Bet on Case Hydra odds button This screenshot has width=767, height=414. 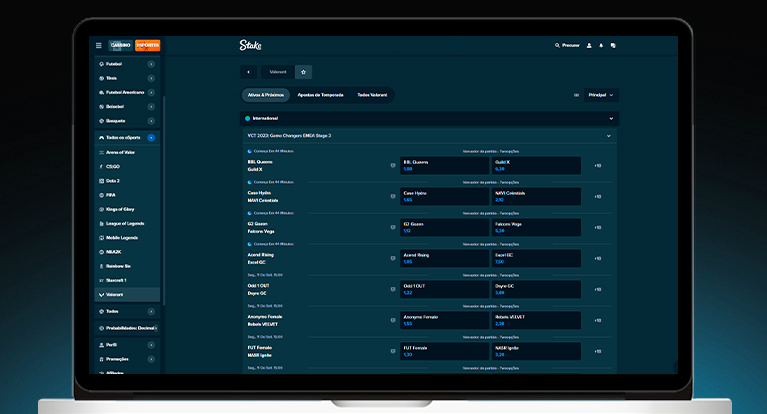pos(444,196)
